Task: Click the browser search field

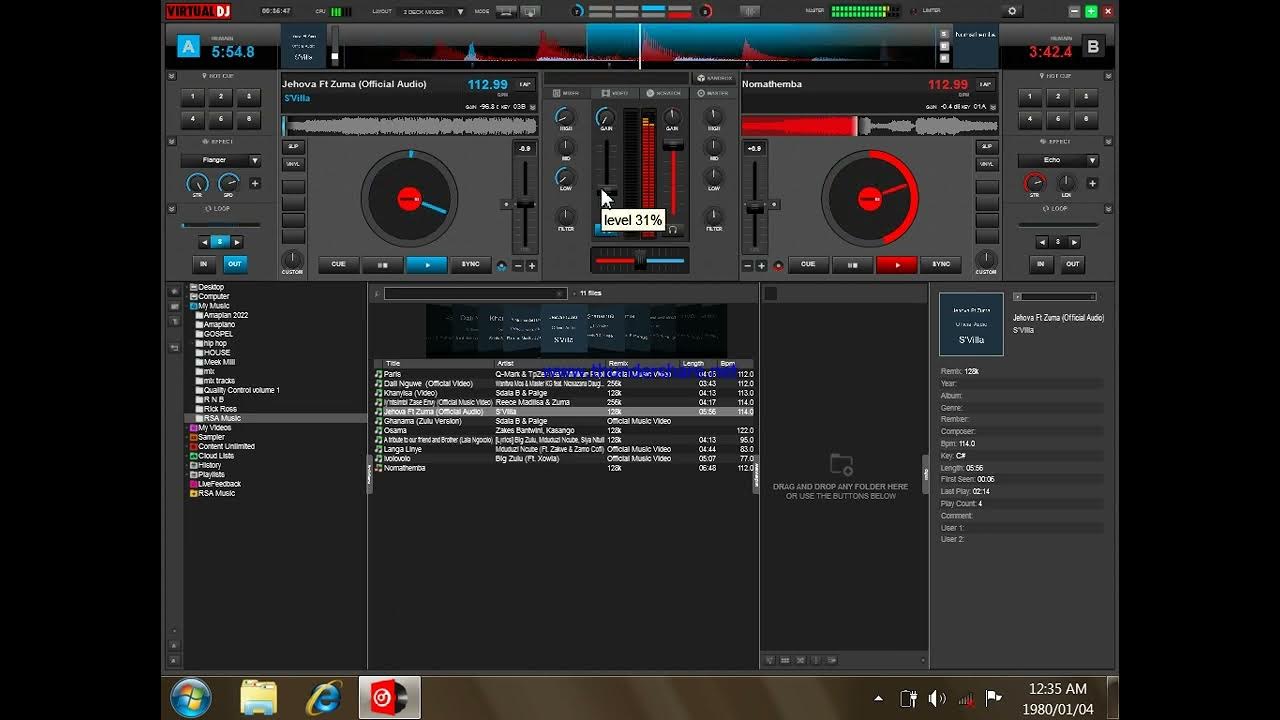Action: 476,294
